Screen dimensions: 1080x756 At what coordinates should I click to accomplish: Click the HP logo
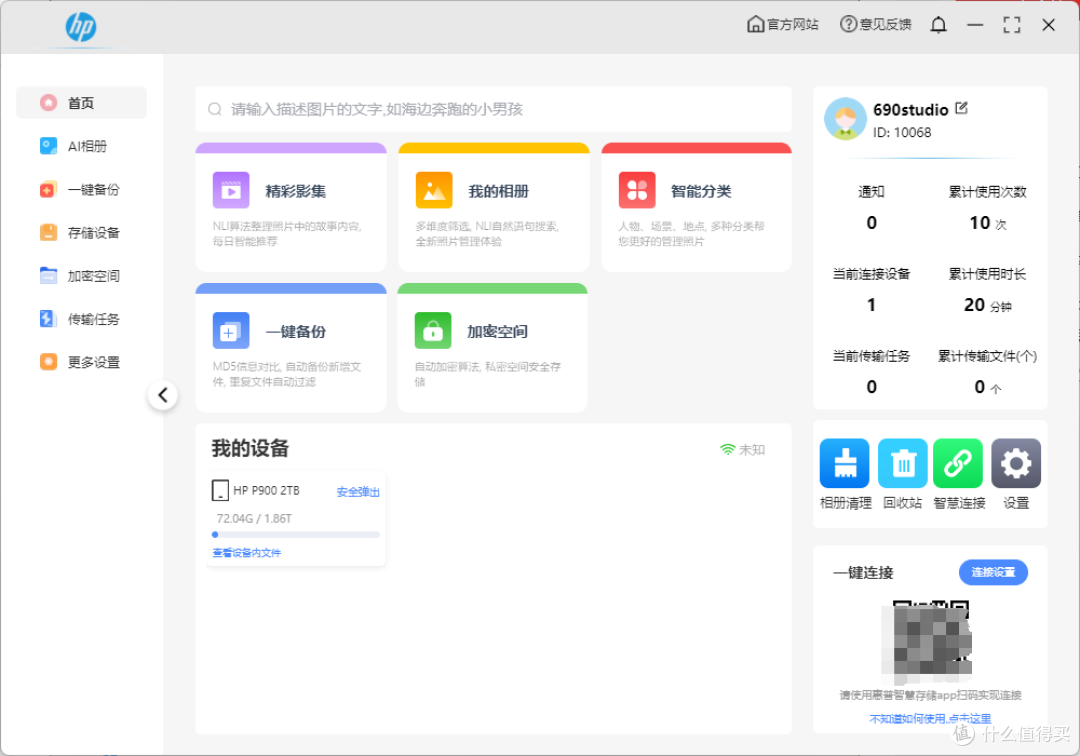[x=81, y=27]
